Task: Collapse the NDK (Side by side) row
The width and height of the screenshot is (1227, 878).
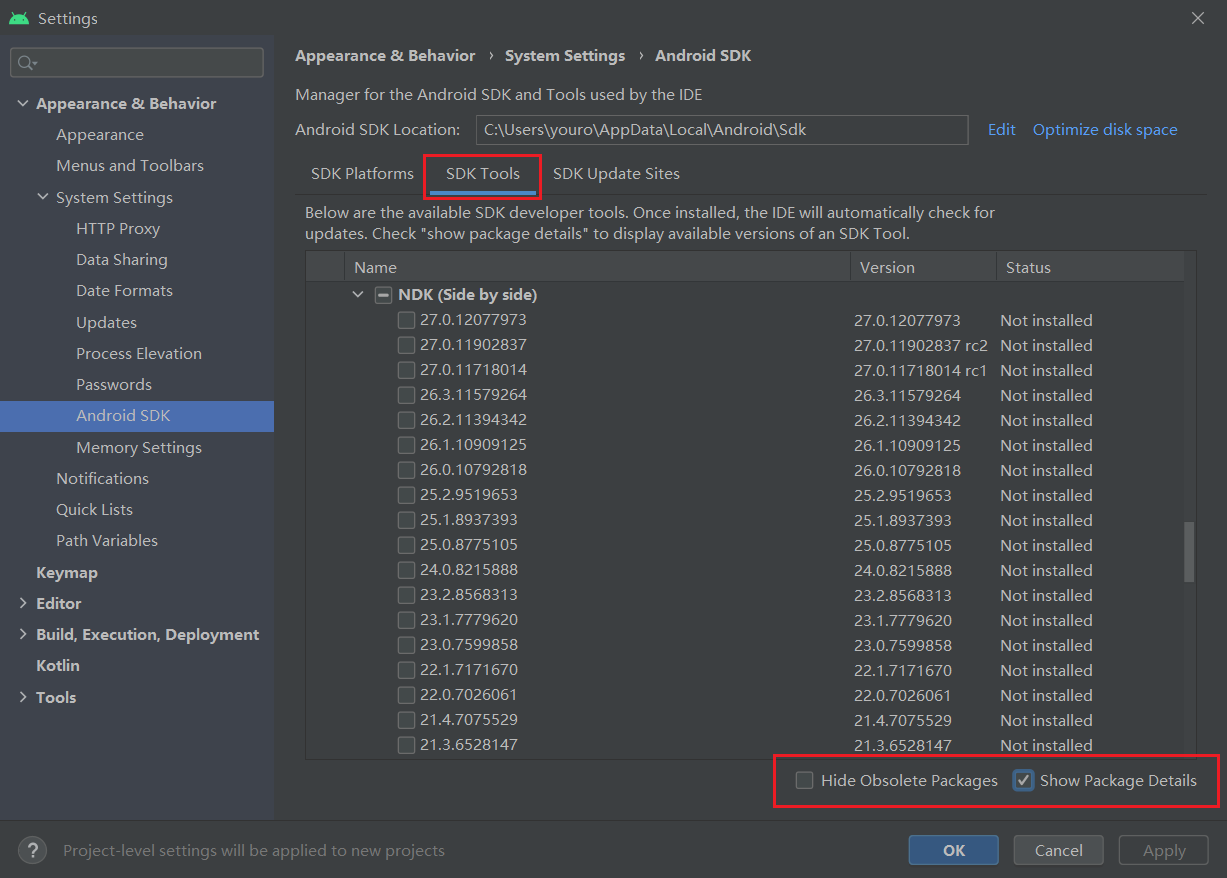Action: [358, 295]
